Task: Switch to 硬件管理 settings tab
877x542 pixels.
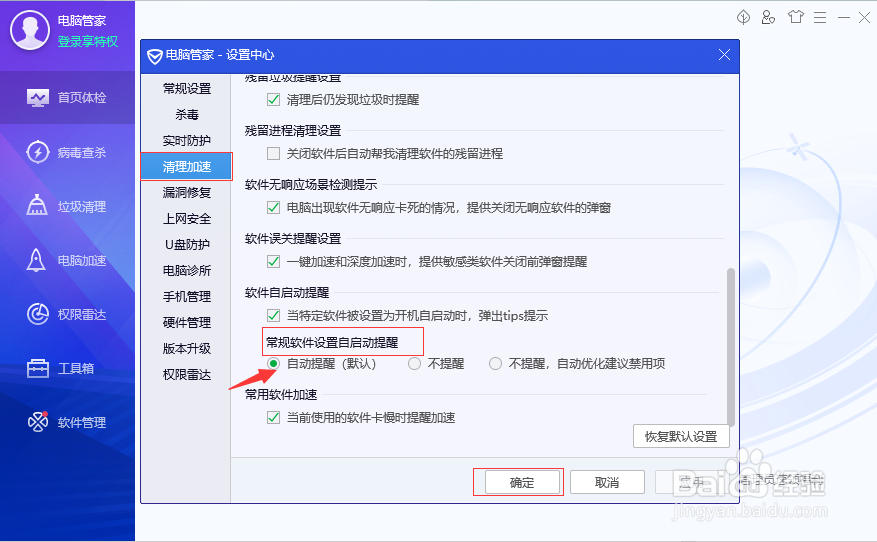Action: 186,323
